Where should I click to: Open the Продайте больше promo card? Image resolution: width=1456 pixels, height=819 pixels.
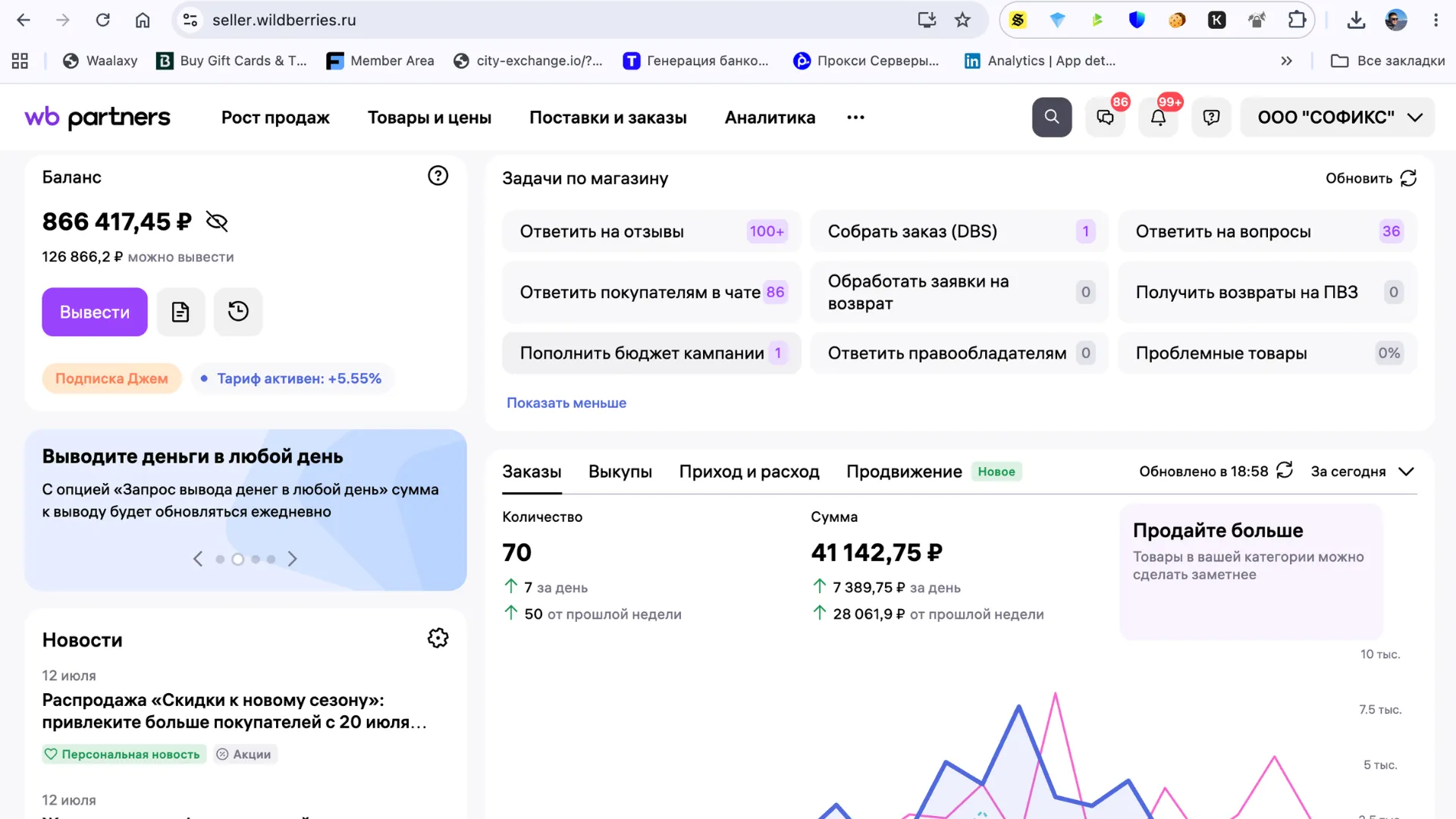click(x=1251, y=572)
